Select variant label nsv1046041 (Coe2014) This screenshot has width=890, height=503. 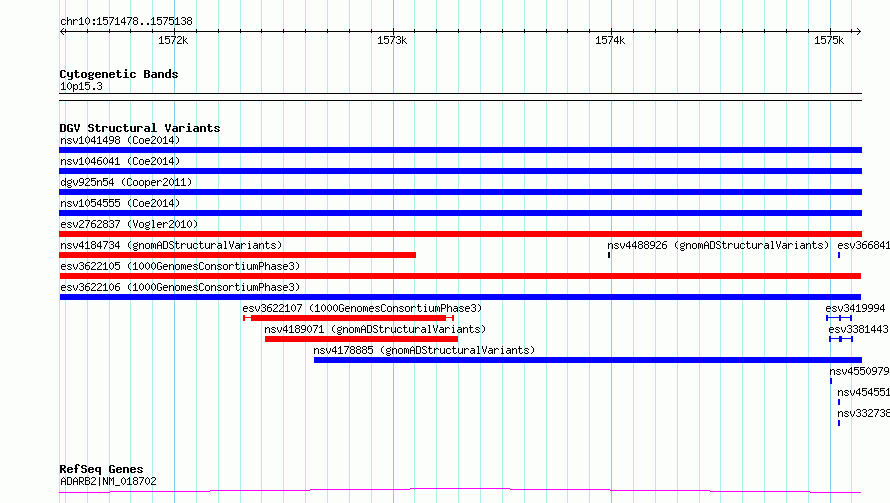point(120,161)
